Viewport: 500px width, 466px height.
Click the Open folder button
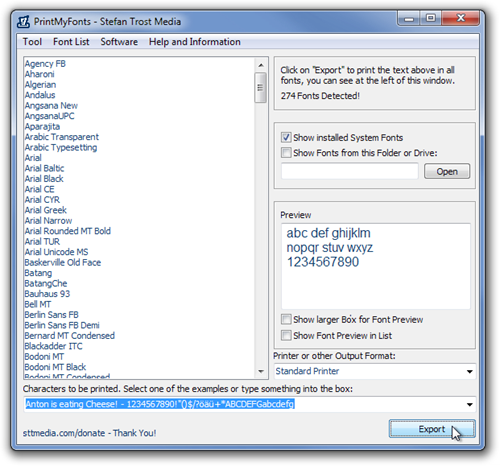pos(447,171)
